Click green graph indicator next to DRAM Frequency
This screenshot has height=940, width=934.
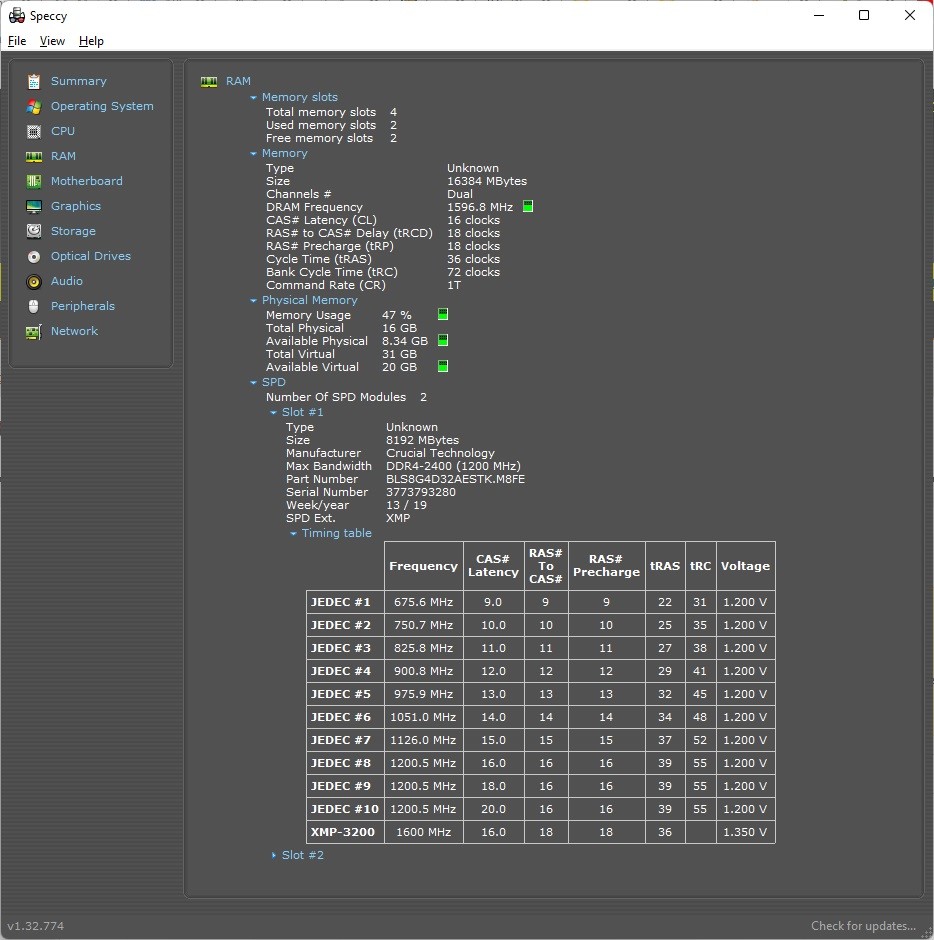click(528, 207)
